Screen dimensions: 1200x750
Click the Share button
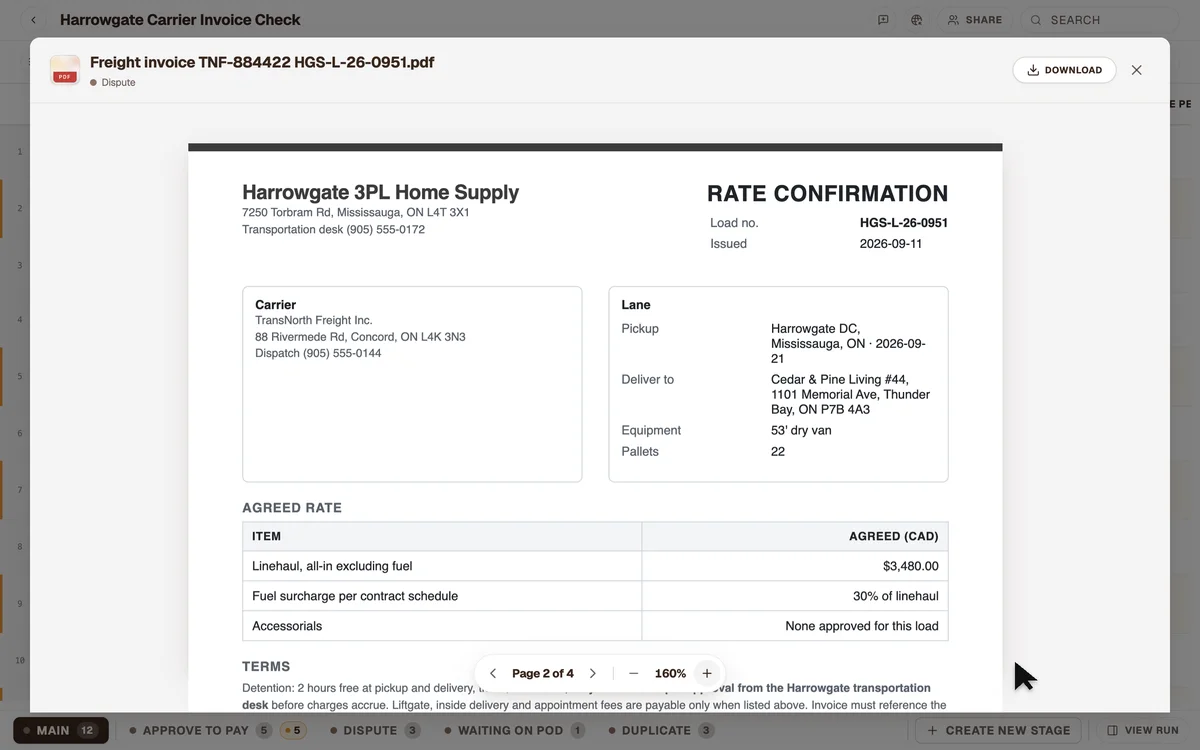975,20
